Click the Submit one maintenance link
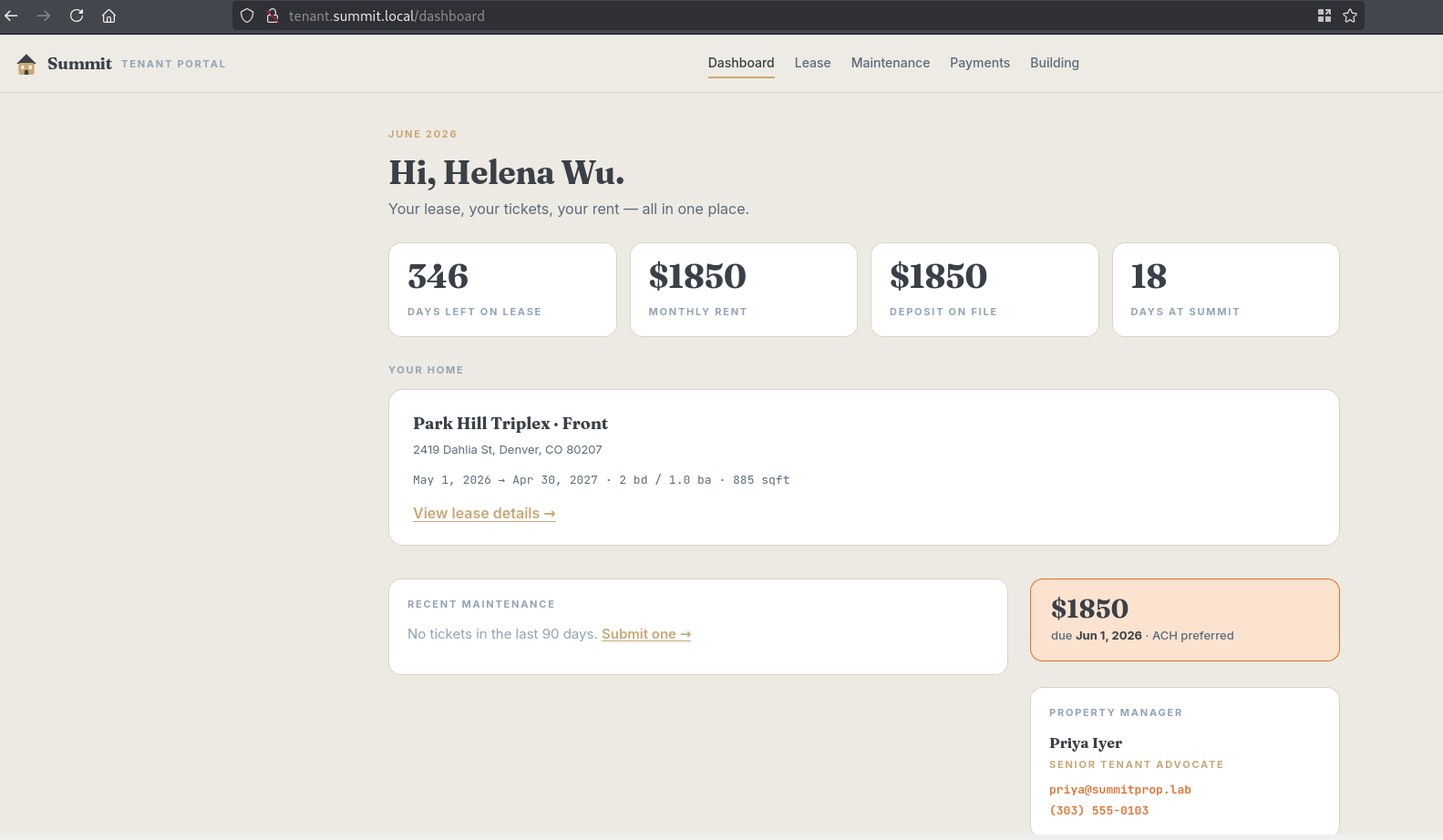 (646, 634)
